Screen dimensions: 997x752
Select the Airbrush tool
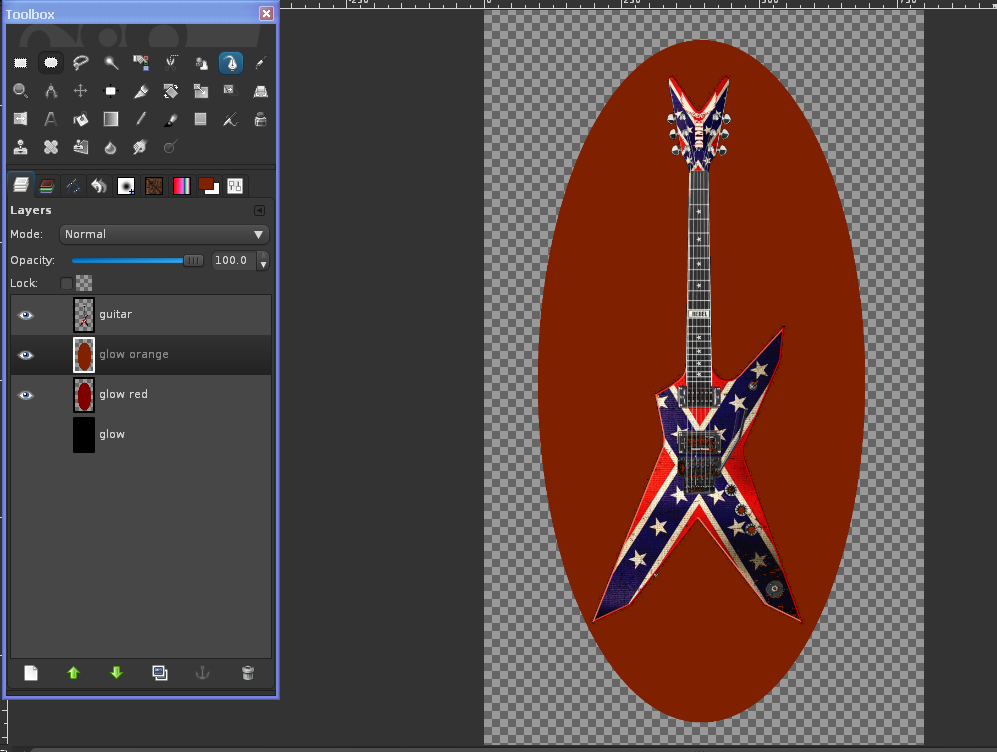[231, 119]
